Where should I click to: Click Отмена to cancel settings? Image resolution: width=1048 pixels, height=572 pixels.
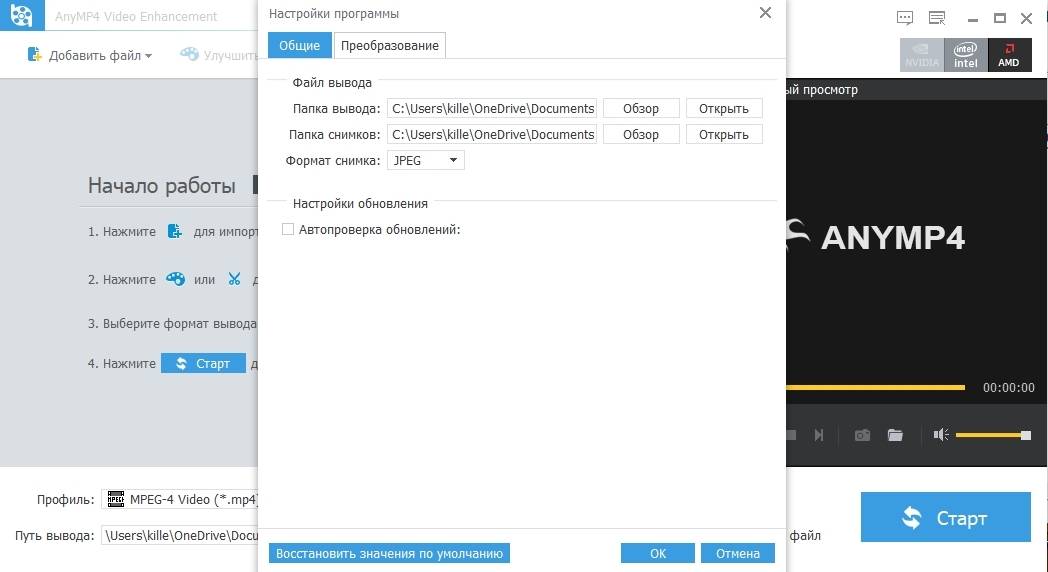[x=738, y=553]
